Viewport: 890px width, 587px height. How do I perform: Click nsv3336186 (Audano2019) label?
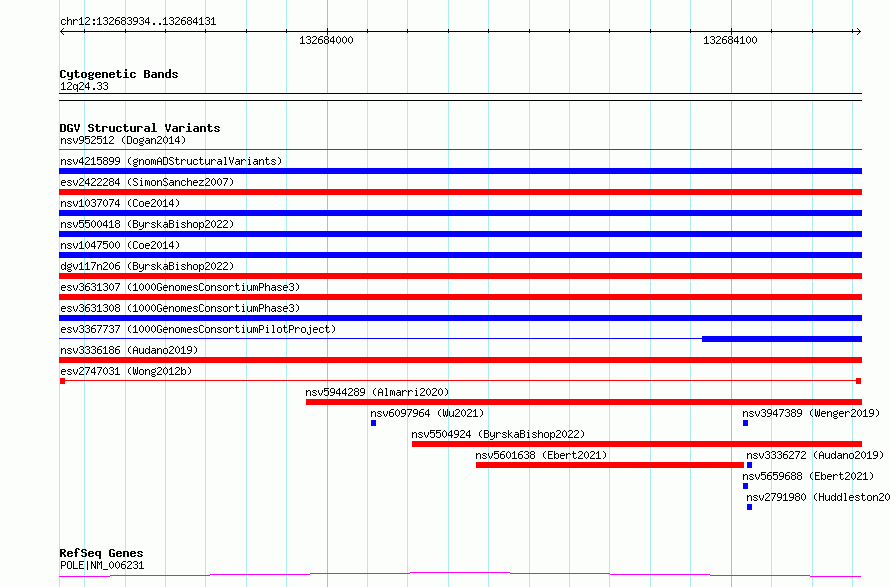(129, 350)
